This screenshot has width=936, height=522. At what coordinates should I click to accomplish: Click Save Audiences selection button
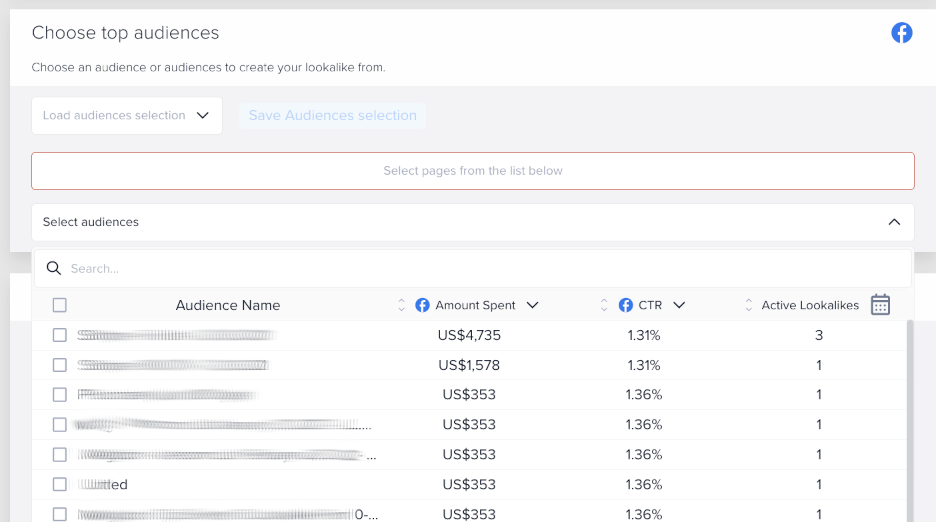pos(332,116)
